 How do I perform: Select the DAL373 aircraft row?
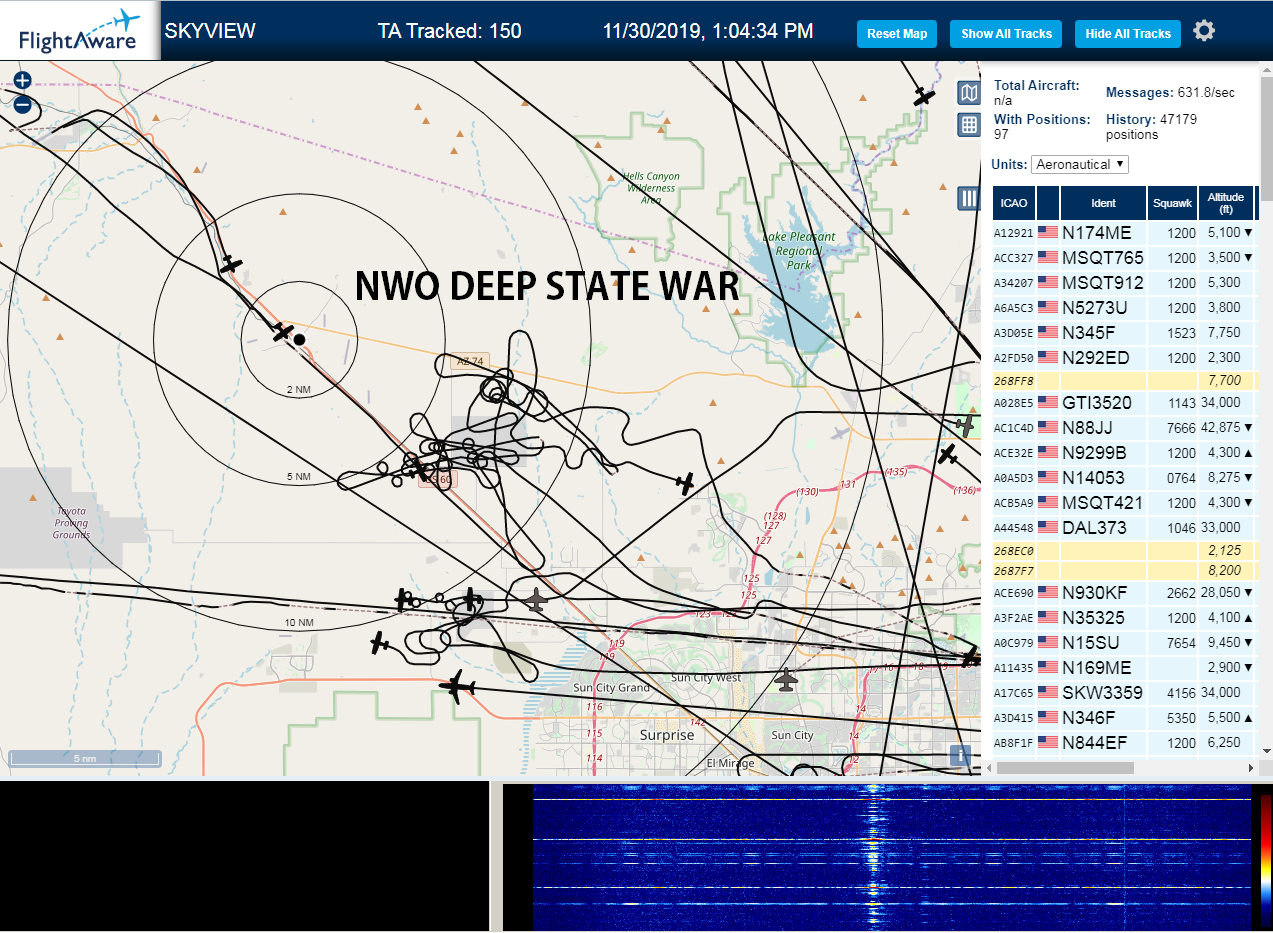pos(1125,528)
